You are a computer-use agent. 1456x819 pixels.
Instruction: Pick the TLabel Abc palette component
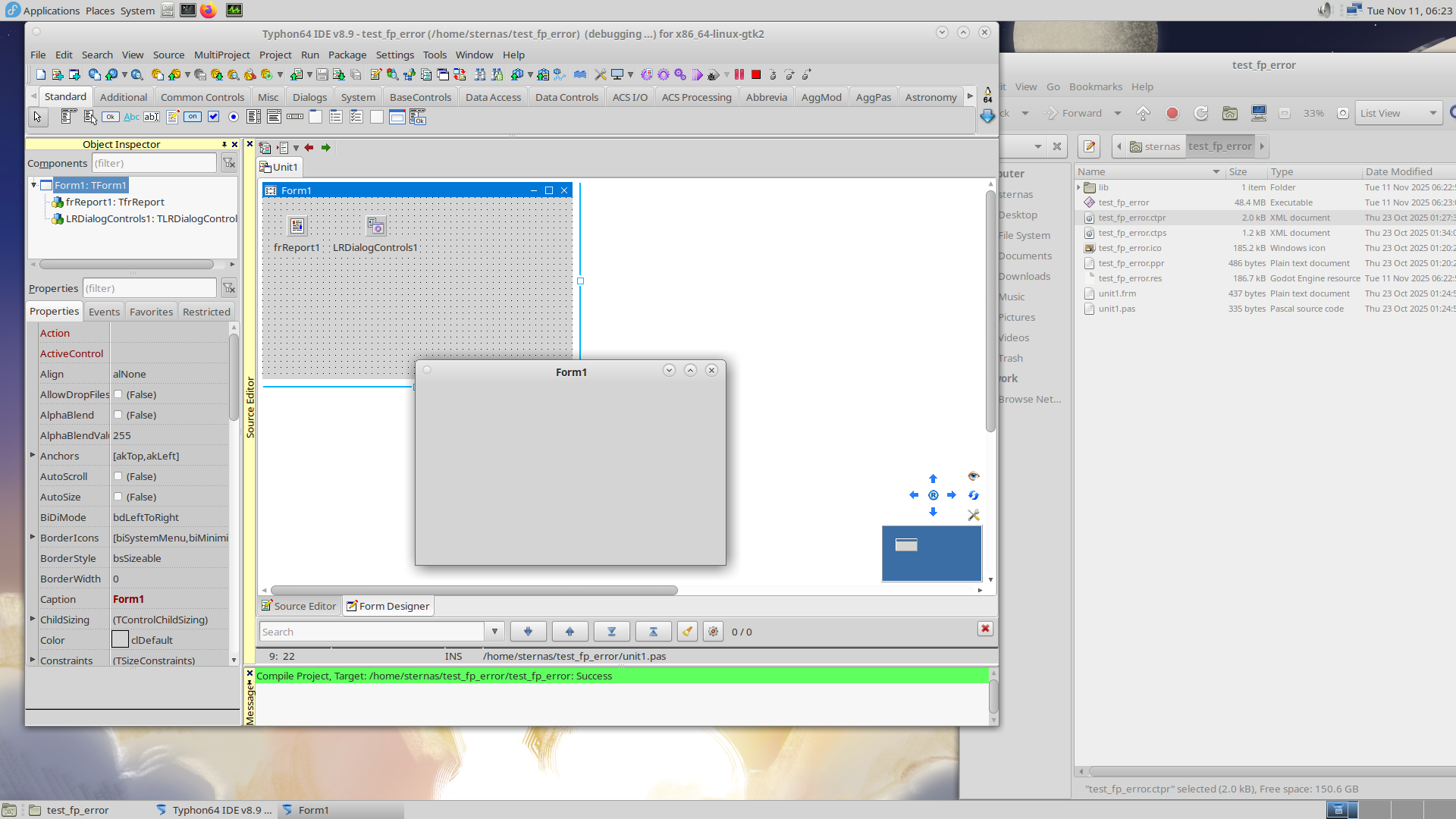(131, 117)
